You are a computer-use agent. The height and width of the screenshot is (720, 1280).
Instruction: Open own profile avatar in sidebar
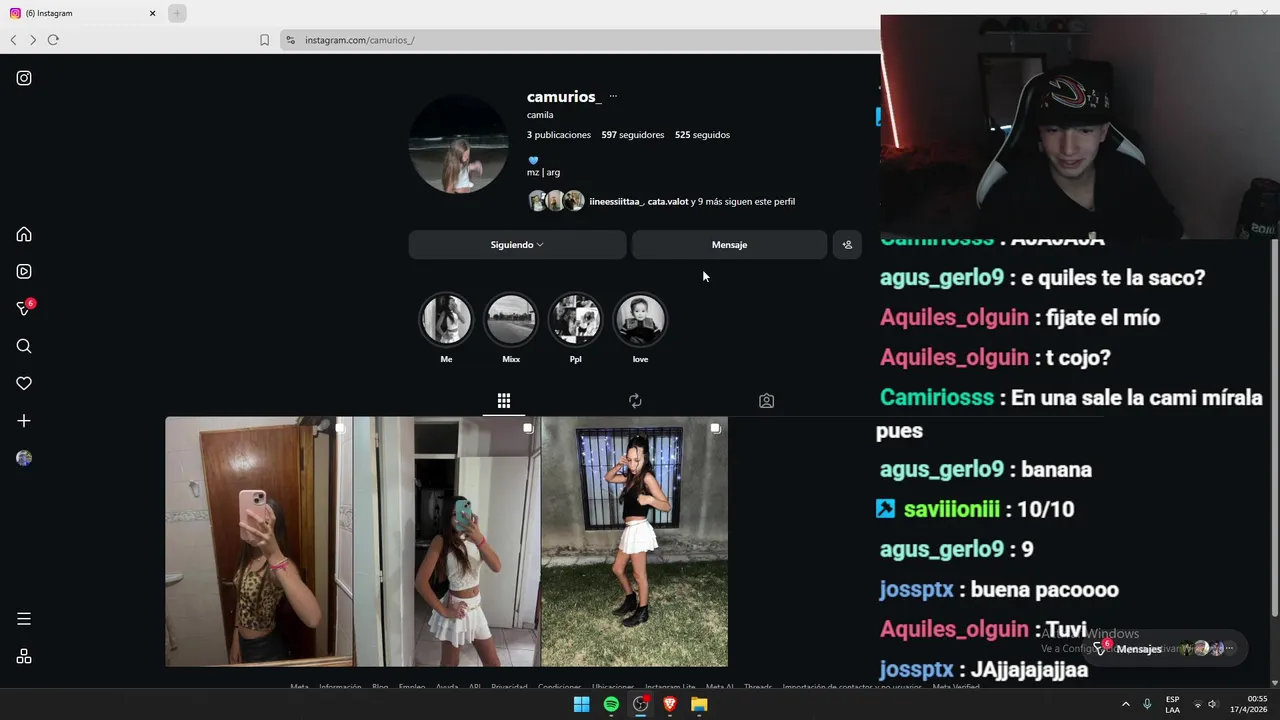24,458
